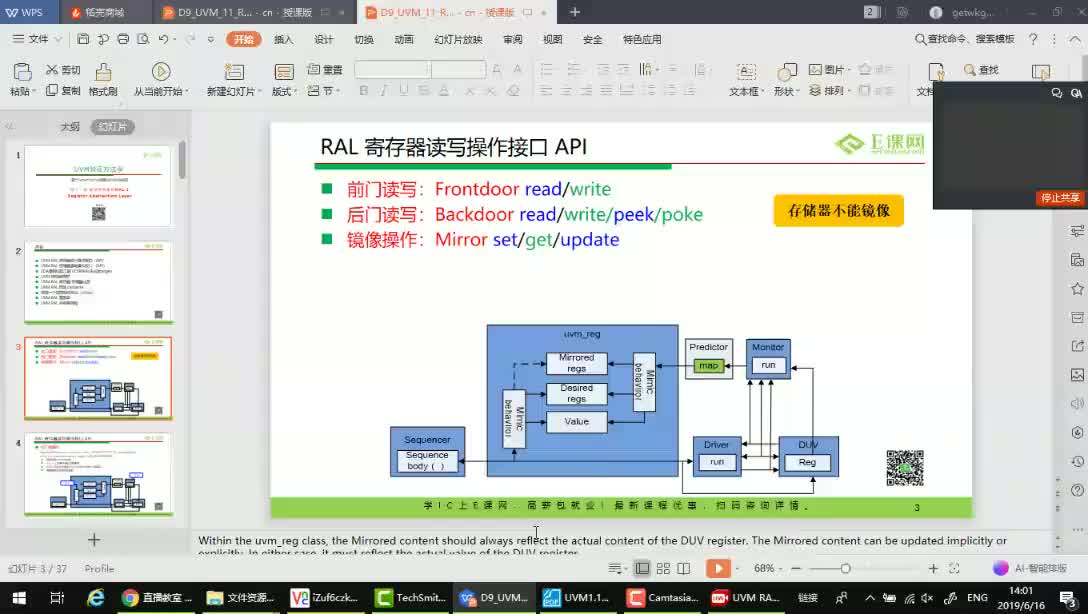
Task: Click the Arrange (排列) icon
Action: click(x=815, y=90)
